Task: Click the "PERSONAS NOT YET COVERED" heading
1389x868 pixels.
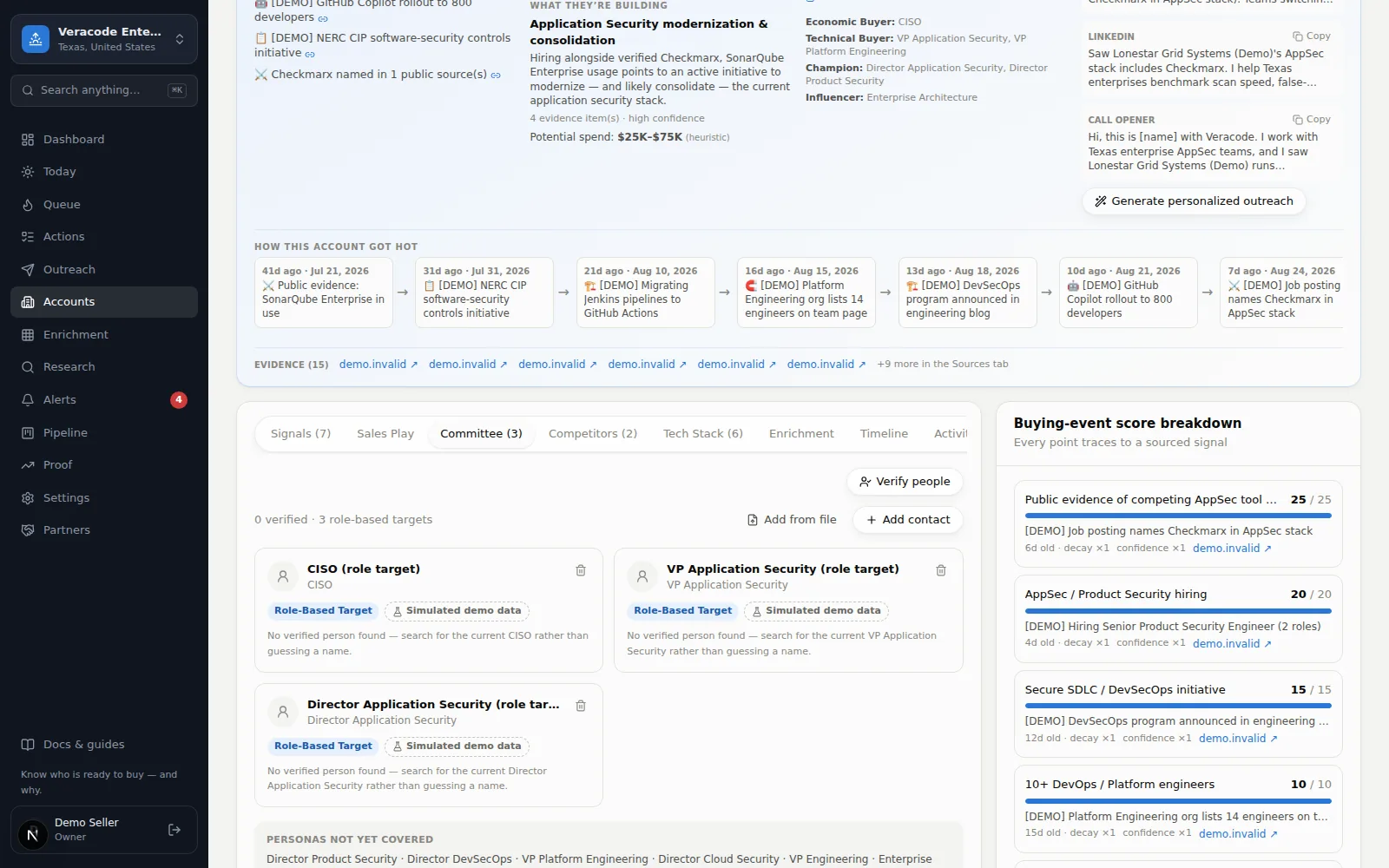Action: click(x=350, y=840)
